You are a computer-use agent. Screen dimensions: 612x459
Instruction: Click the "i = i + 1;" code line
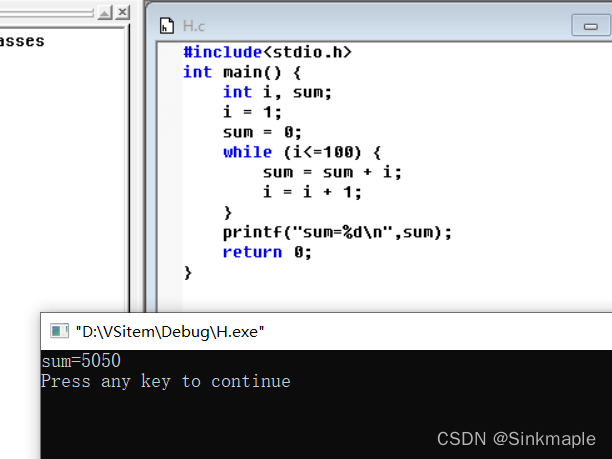(312, 192)
